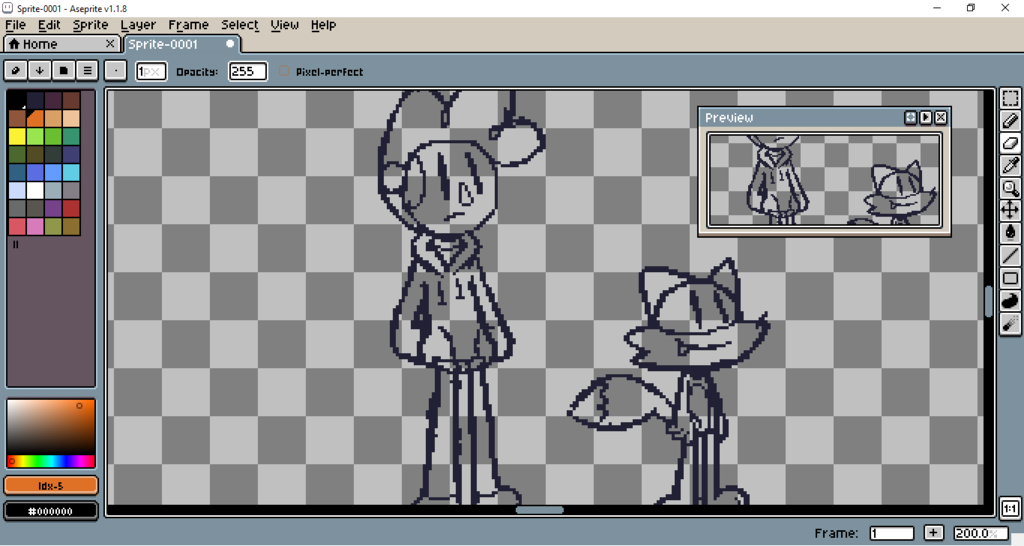Open the Edit menu
1024x546 pixels.
click(49, 25)
